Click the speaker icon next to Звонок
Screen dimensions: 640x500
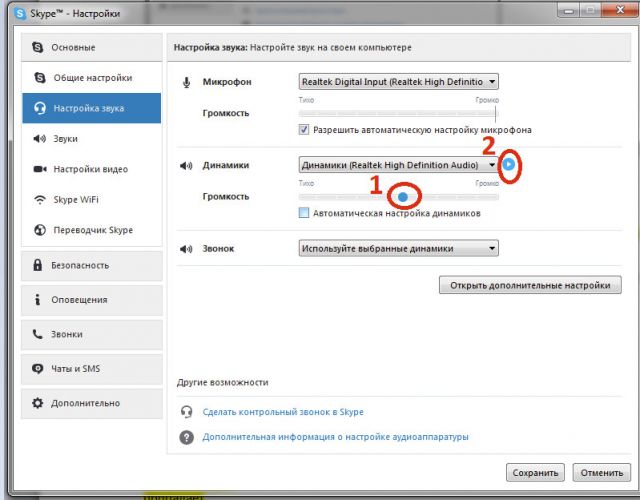click(186, 249)
